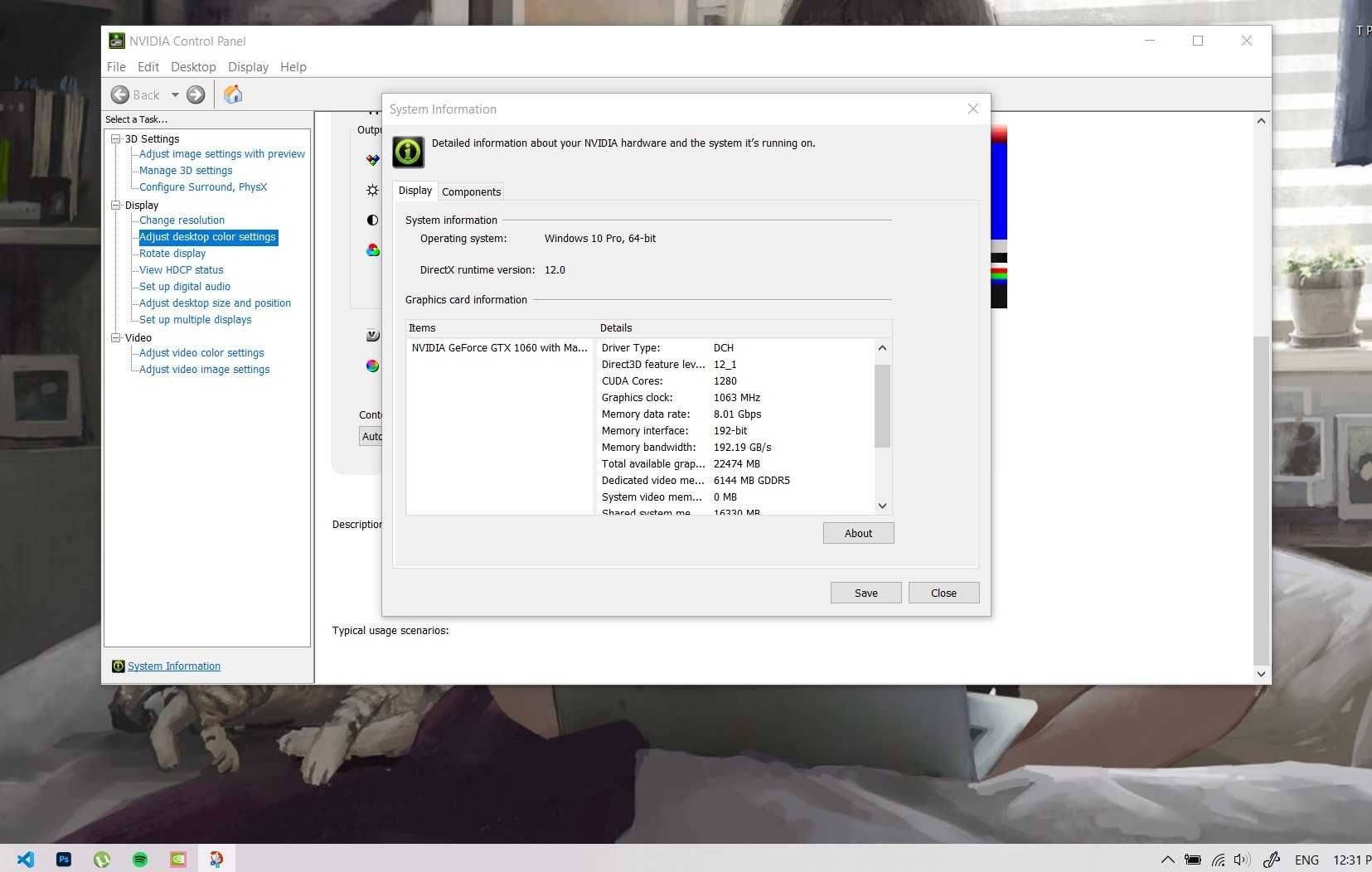Open the File menu
The image size is (1372, 872).
coord(116,67)
